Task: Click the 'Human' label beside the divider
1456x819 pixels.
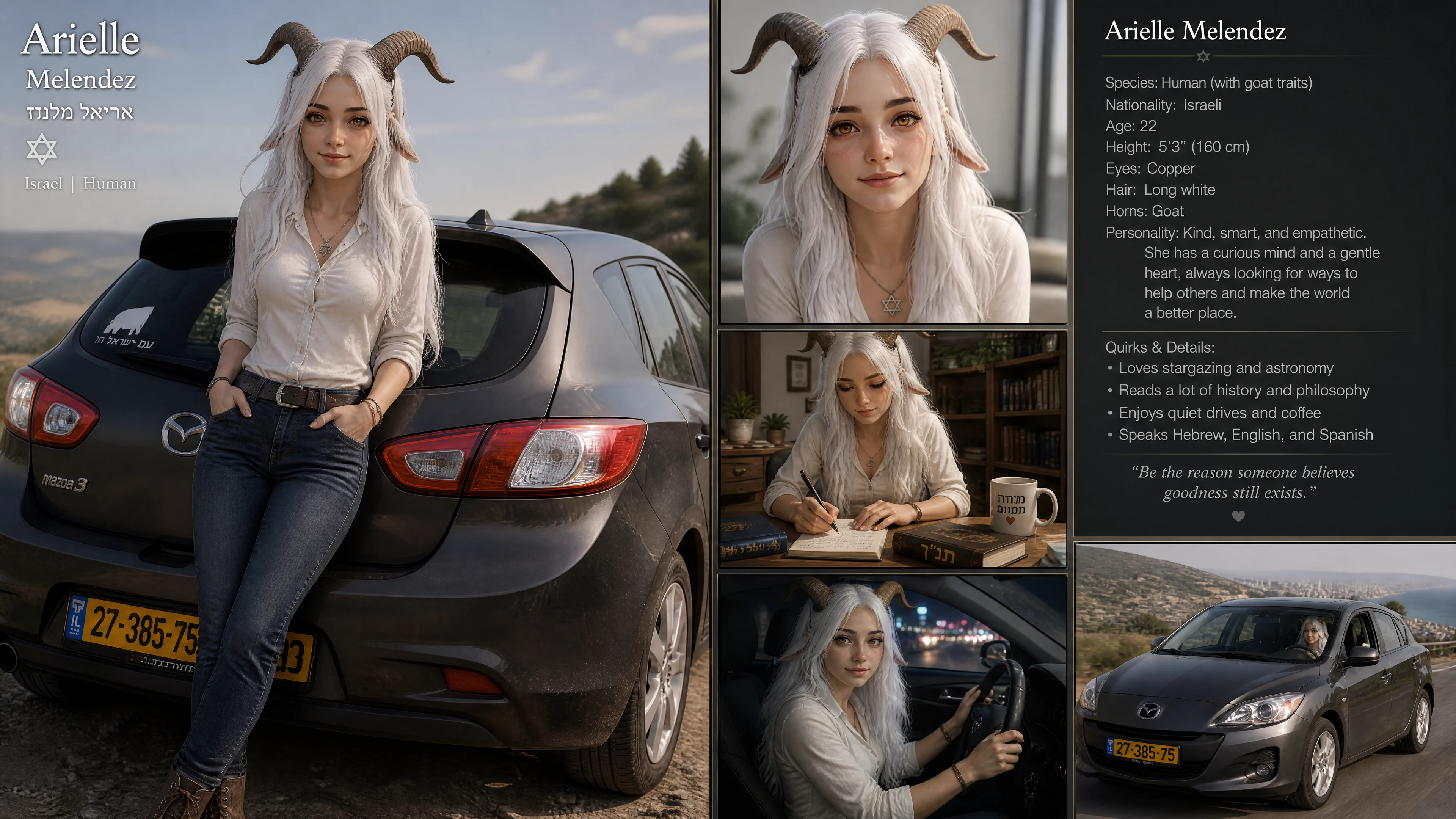Action: pos(110,184)
